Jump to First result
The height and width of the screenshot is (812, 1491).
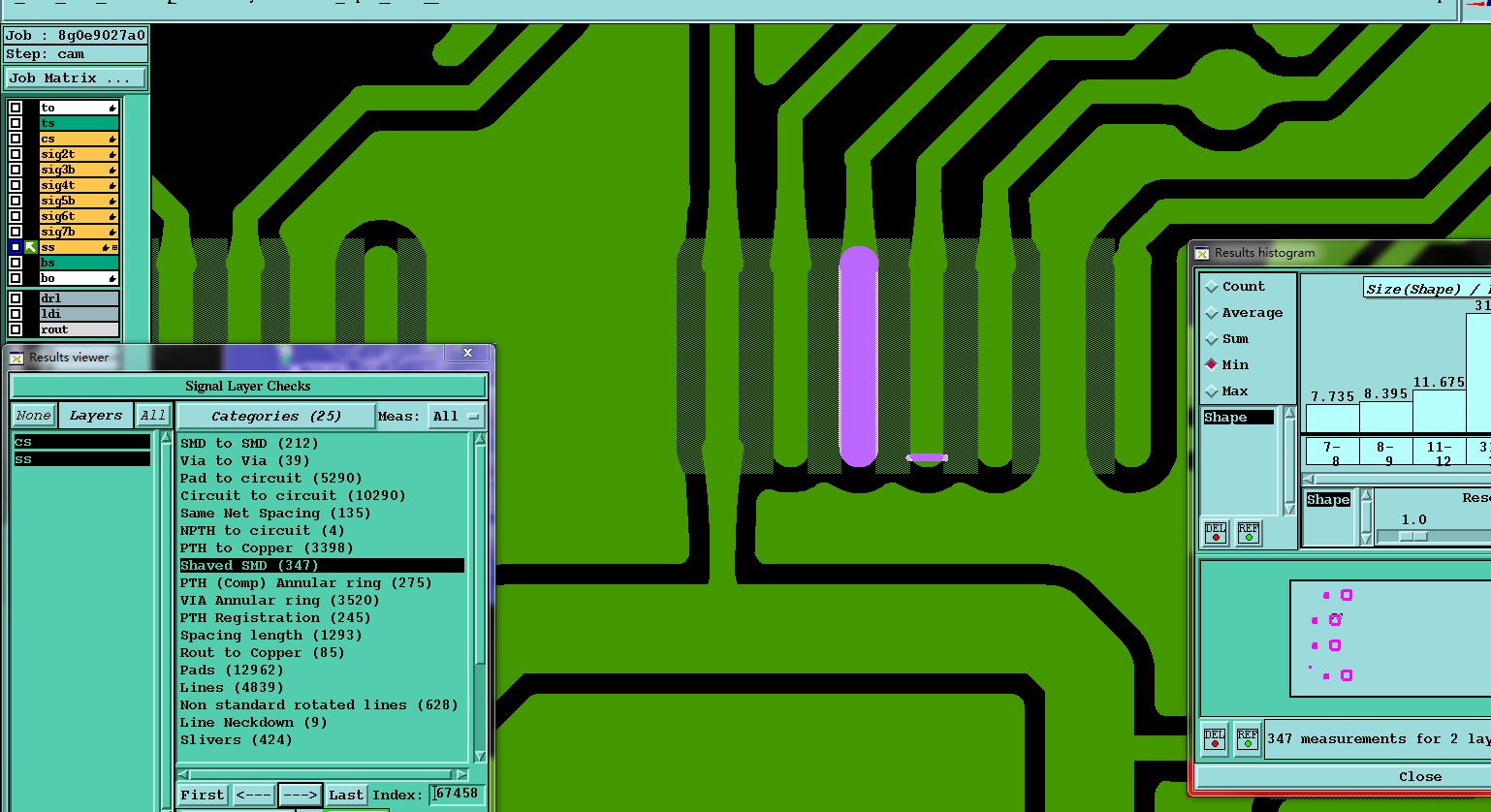click(203, 796)
